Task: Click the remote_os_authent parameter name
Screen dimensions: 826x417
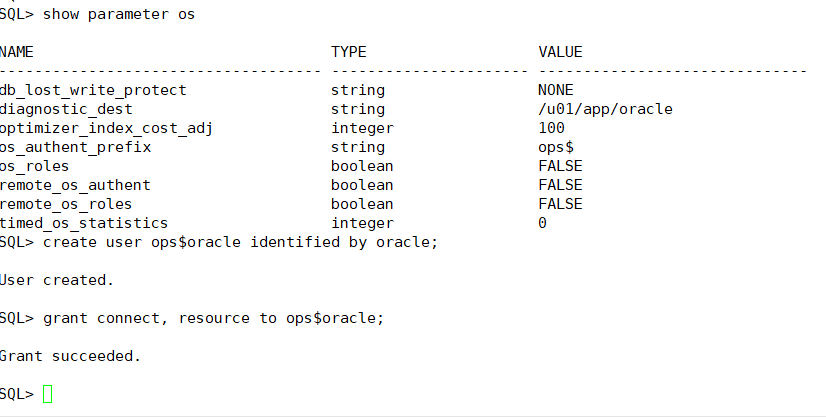Action: click(76, 185)
